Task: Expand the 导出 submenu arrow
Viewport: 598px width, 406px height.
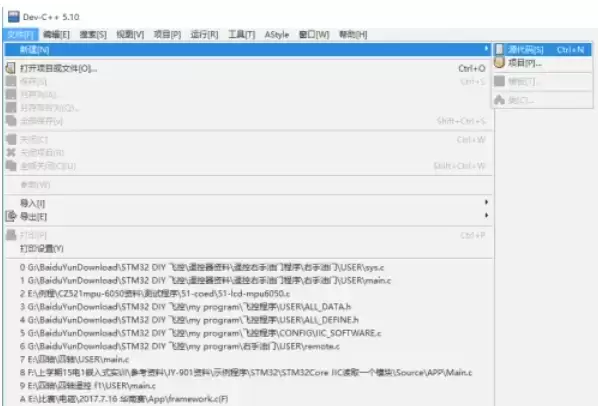Action: point(486,215)
